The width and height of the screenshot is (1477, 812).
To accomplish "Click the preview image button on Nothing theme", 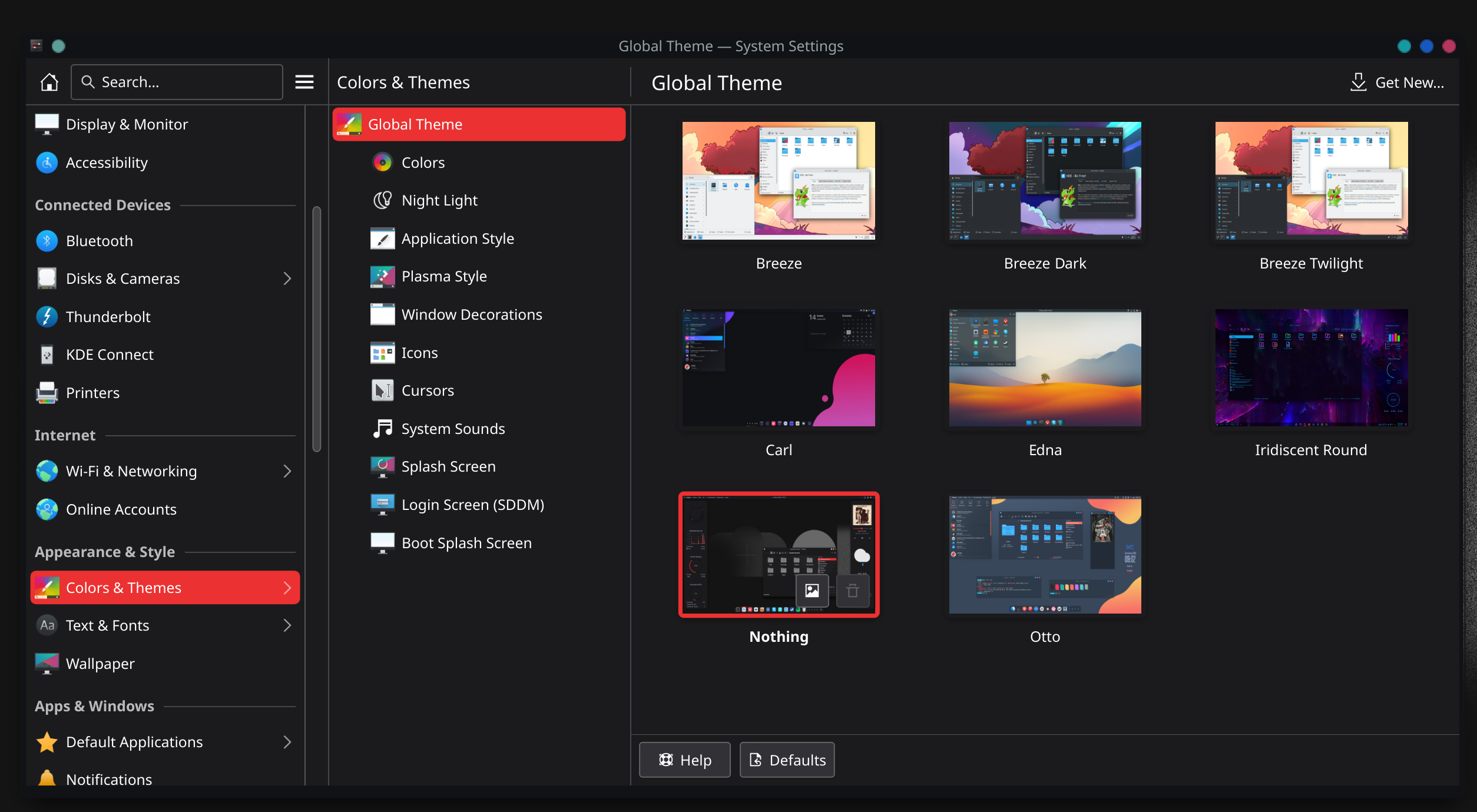I will (812, 591).
